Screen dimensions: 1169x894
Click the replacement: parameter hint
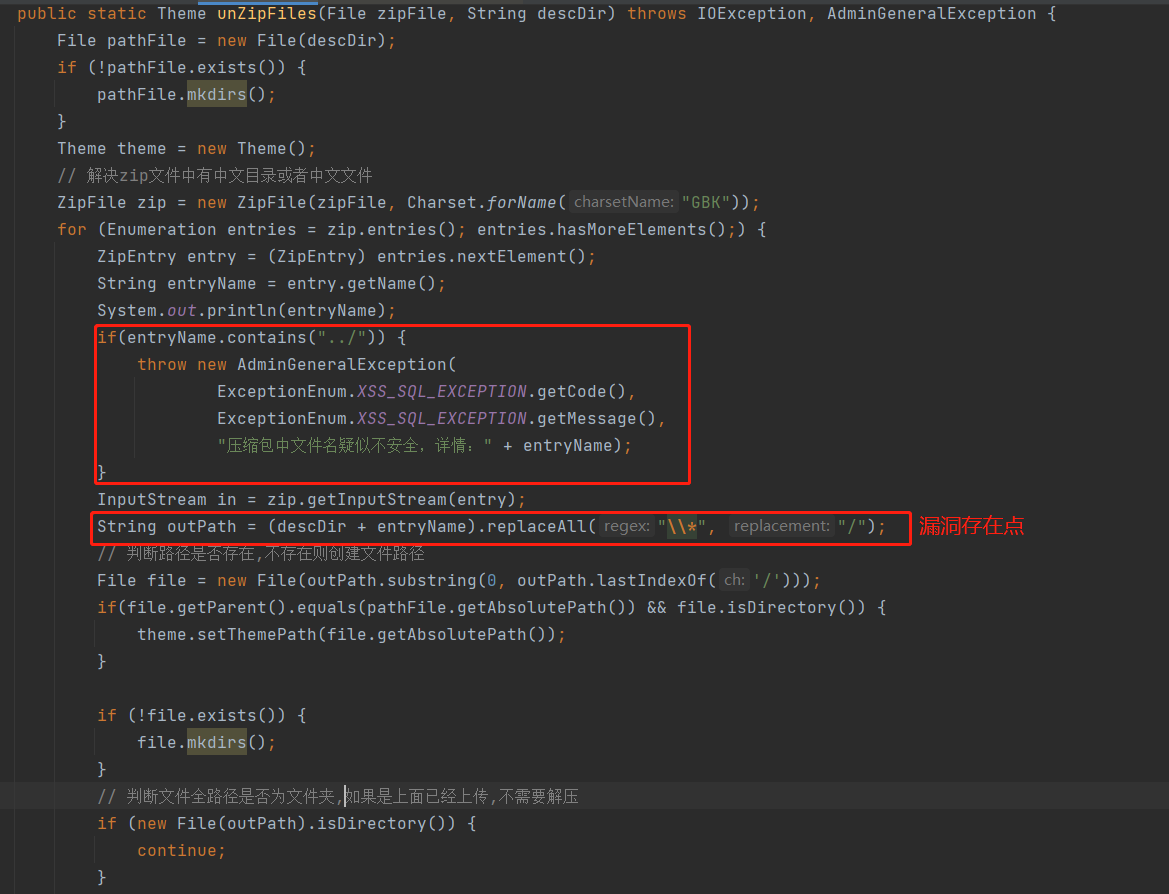[781, 526]
